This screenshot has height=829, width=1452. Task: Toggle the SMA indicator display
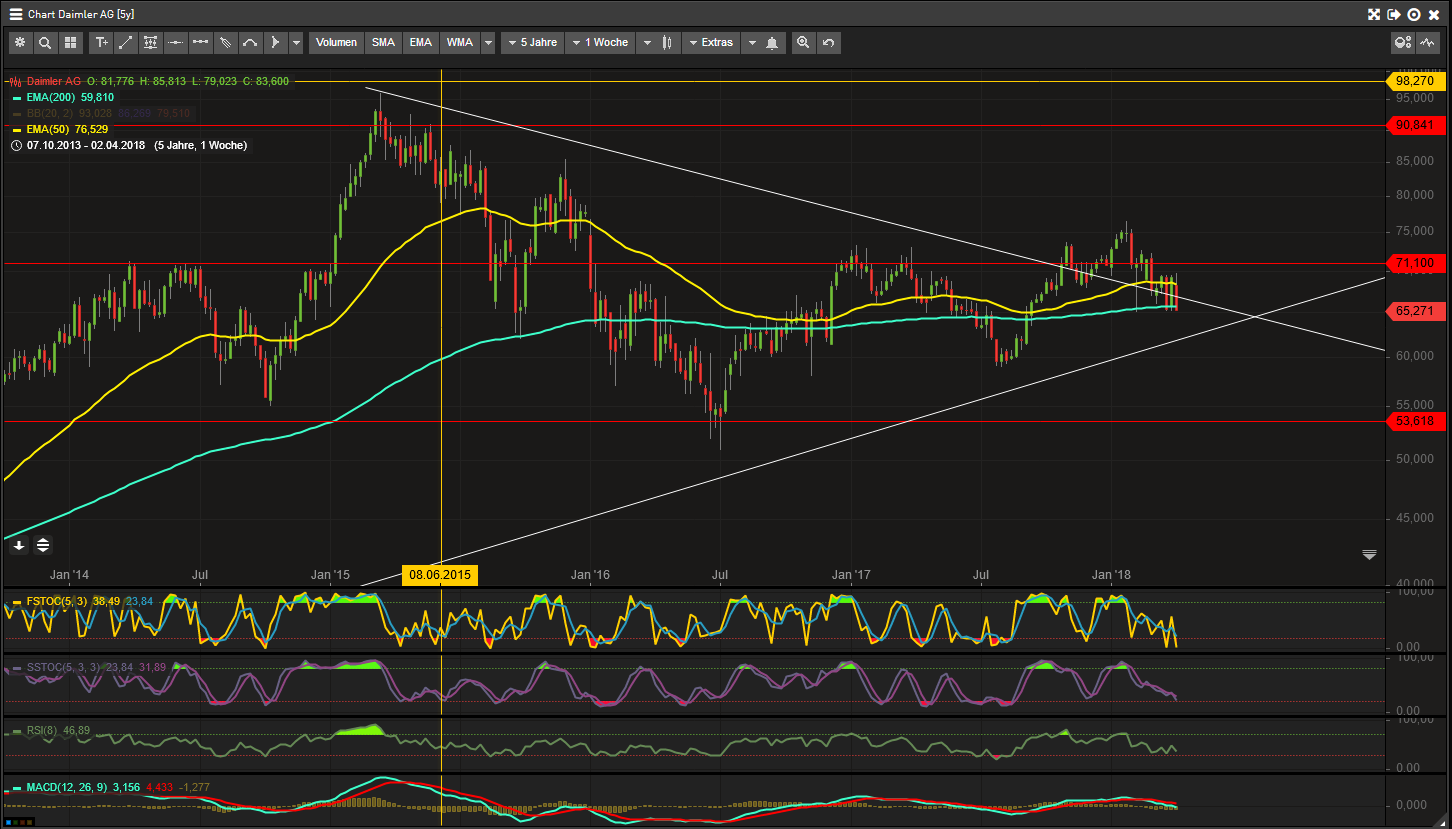coord(383,42)
